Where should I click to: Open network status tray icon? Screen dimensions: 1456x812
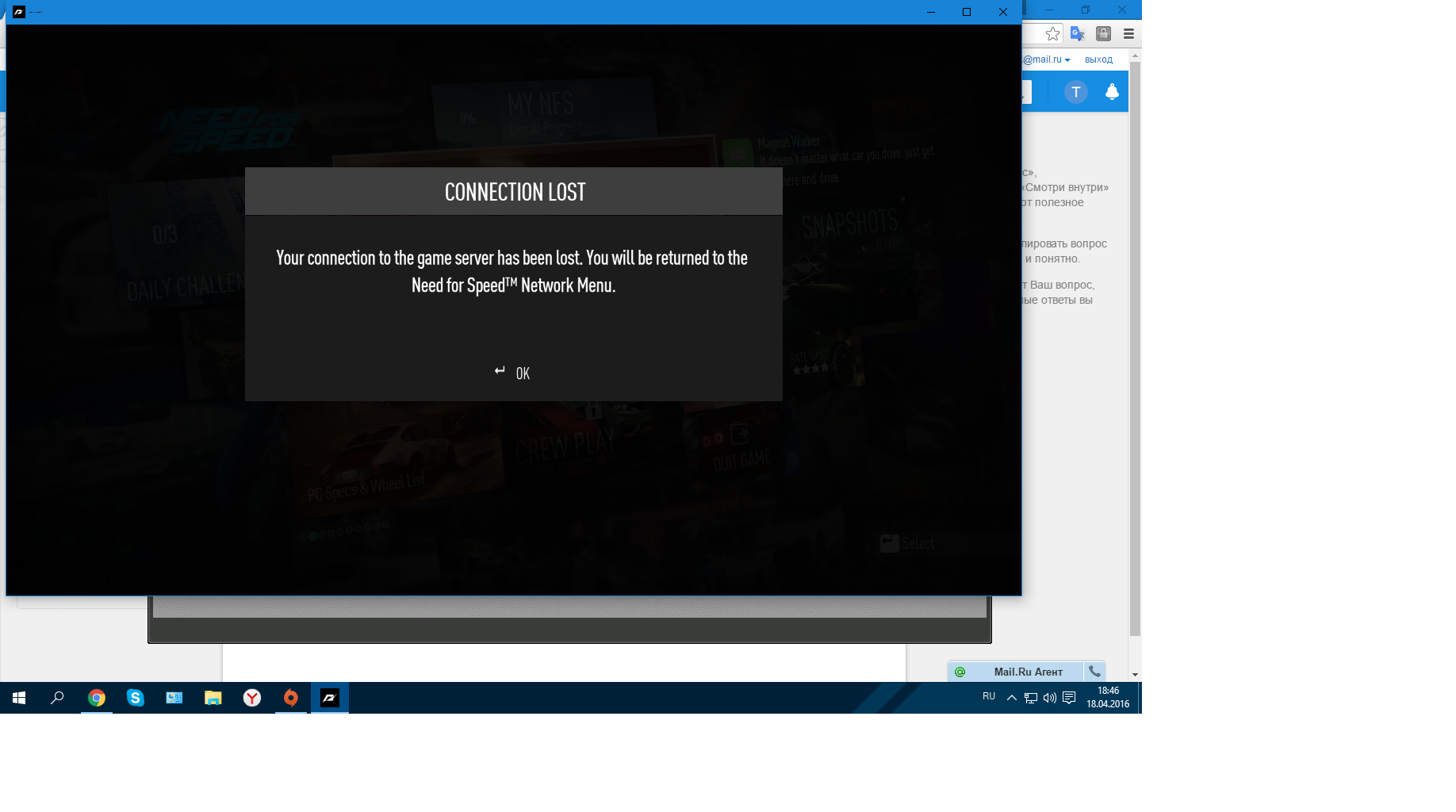pyautogui.click(x=1031, y=698)
